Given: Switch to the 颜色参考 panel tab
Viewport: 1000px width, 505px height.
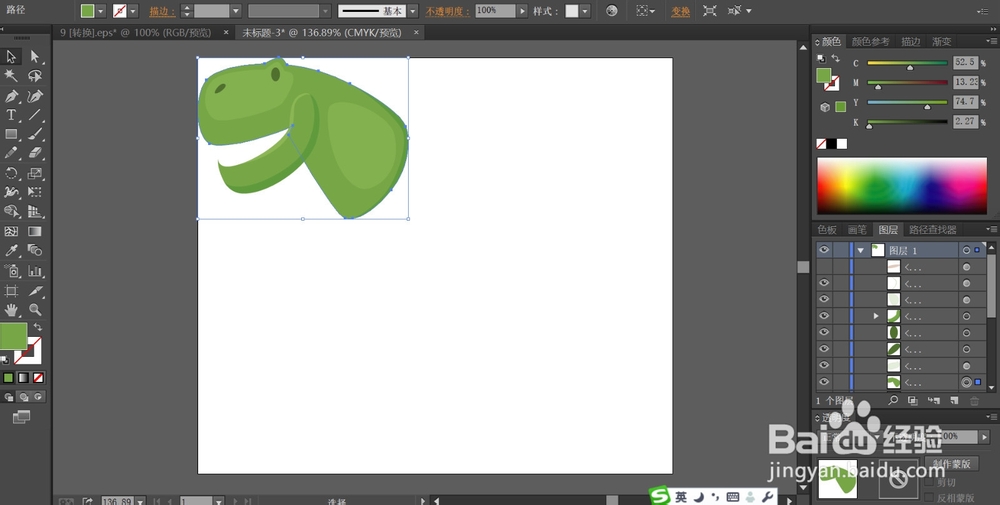Looking at the screenshot, I should pyautogui.click(x=870, y=41).
